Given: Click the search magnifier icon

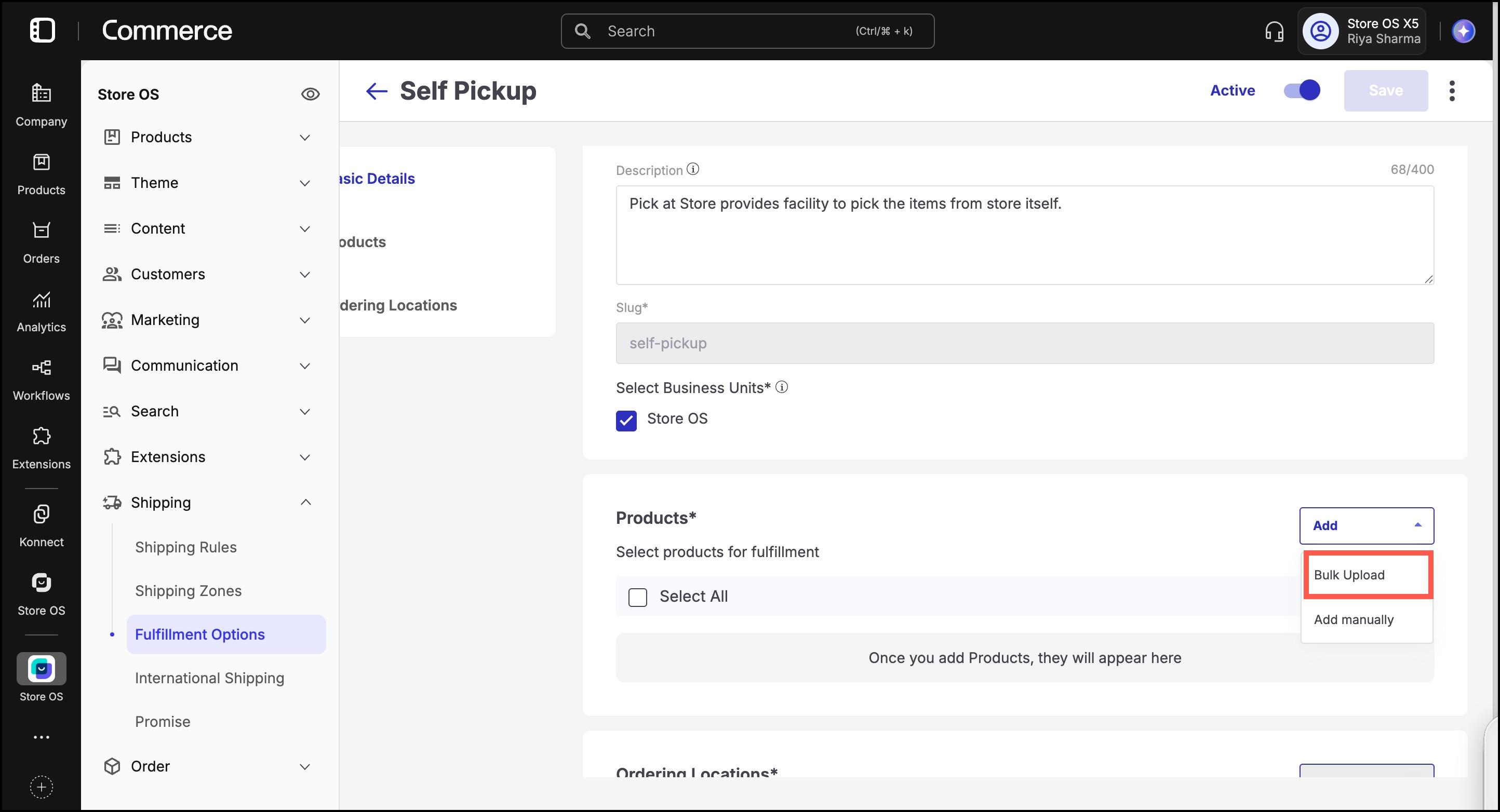Looking at the screenshot, I should [x=582, y=32].
